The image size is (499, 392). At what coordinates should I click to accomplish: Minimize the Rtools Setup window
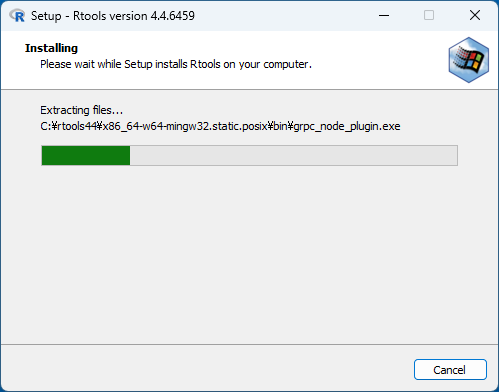tap(384, 15)
